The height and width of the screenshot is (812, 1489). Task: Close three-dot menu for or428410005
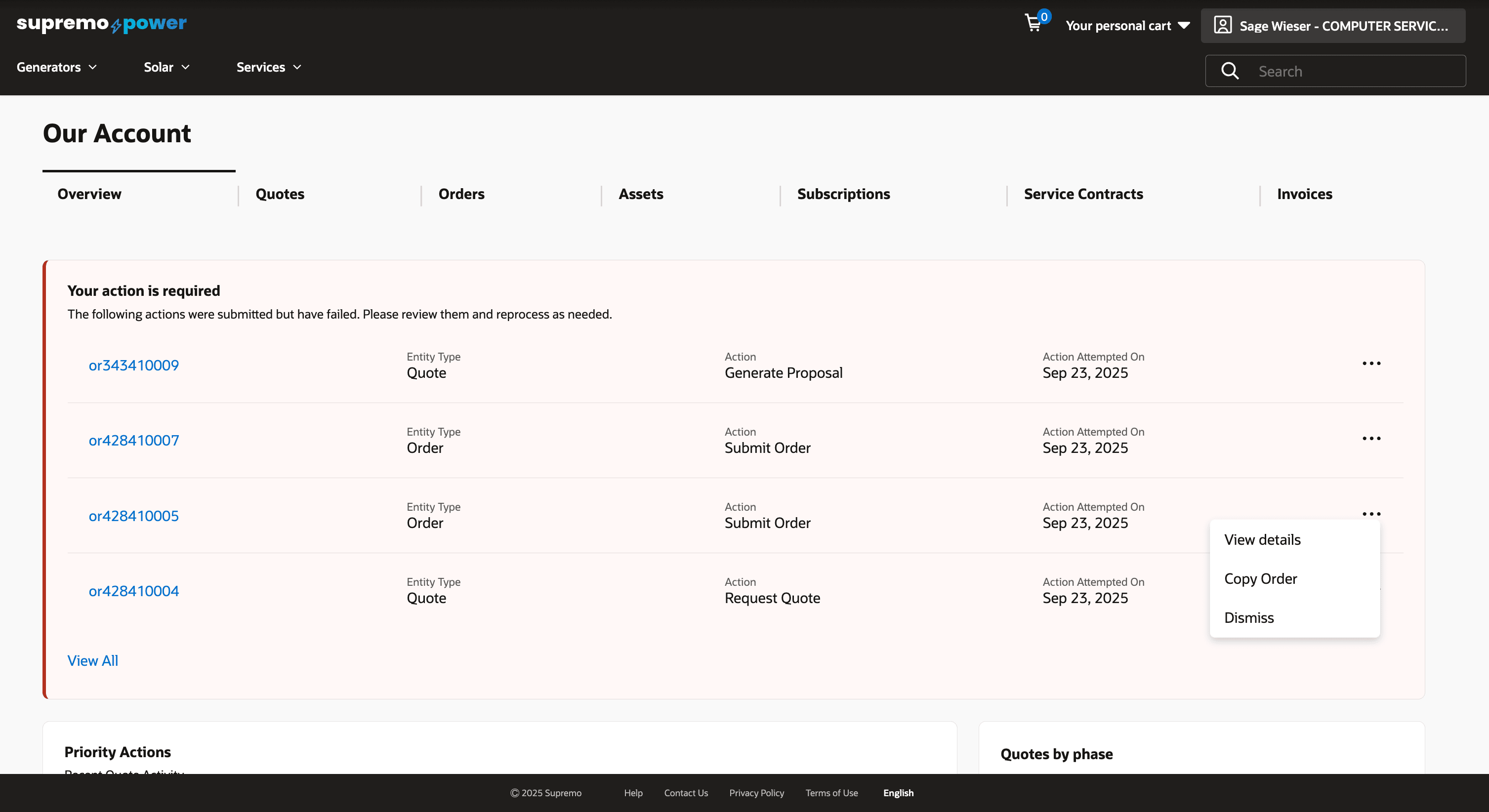pyautogui.click(x=1371, y=513)
